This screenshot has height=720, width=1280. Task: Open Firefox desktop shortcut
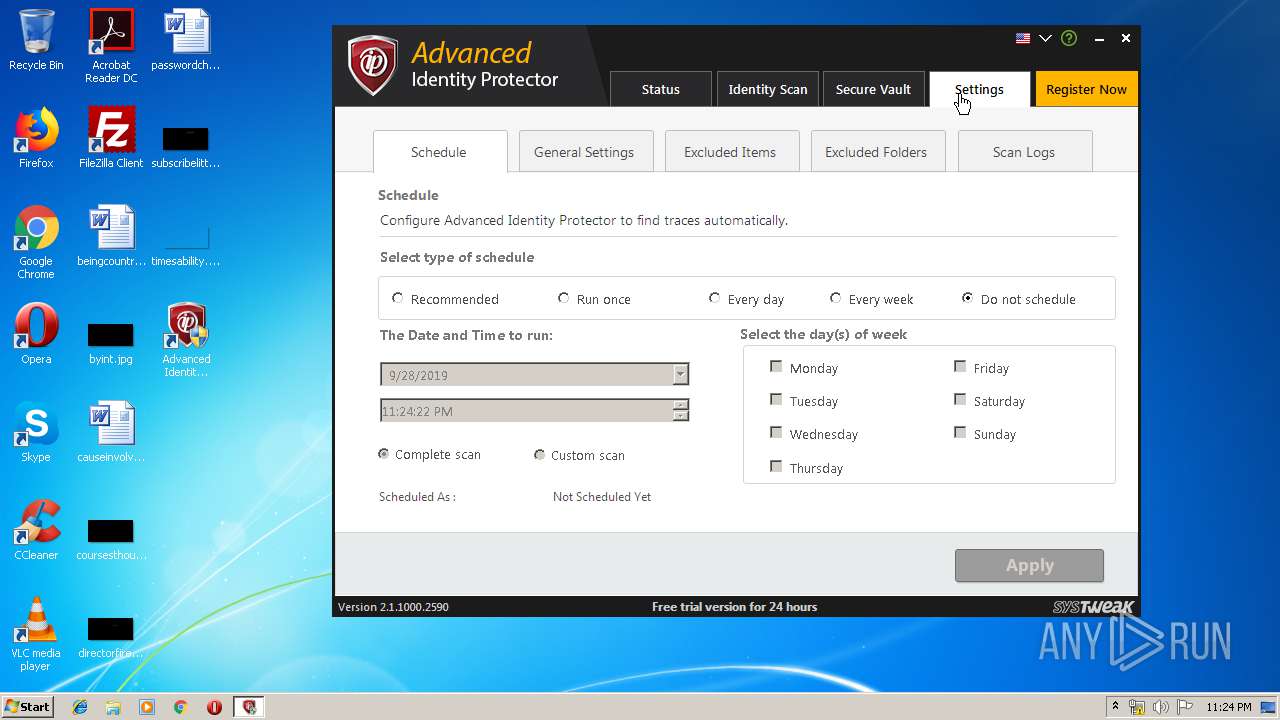[x=36, y=138]
